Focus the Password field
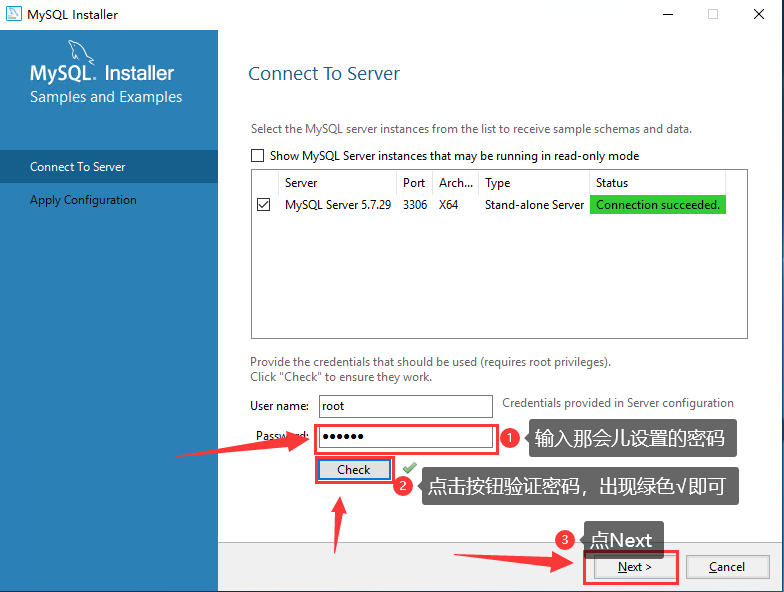784x592 pixels. point(406,436)
